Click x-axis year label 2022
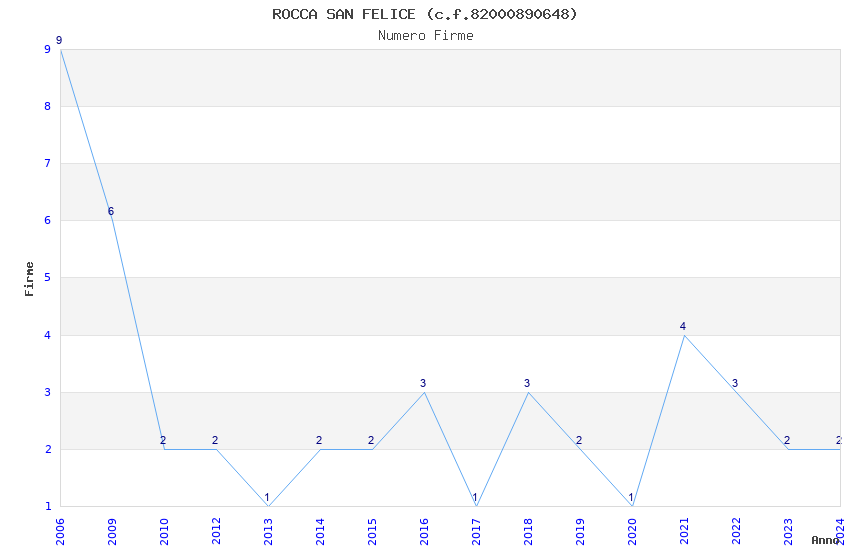 point(736,531)
